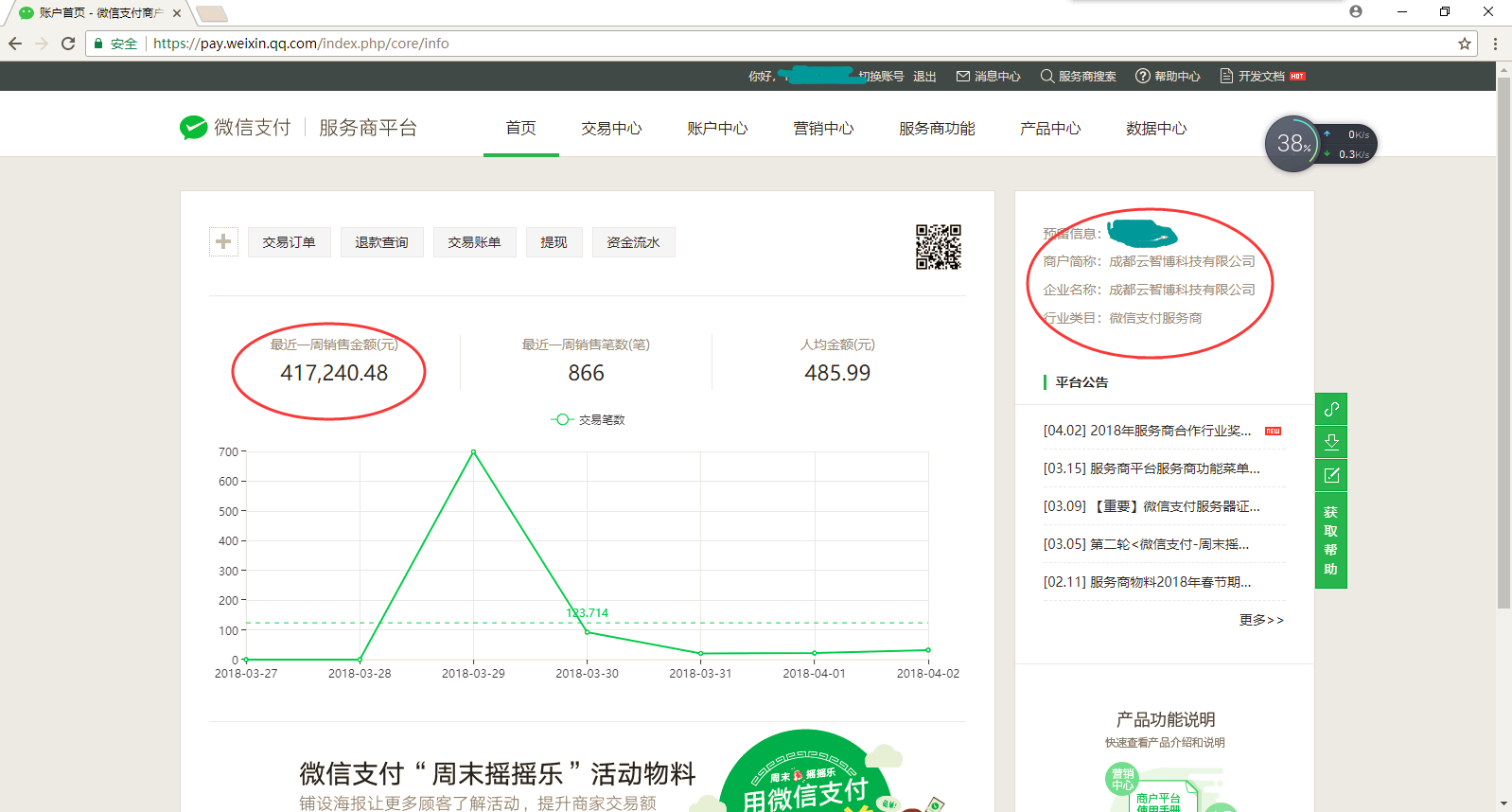Click the secure lock icon in address bar
Viewport: 1512px width, 812px height.
click(x=98, y=44)
